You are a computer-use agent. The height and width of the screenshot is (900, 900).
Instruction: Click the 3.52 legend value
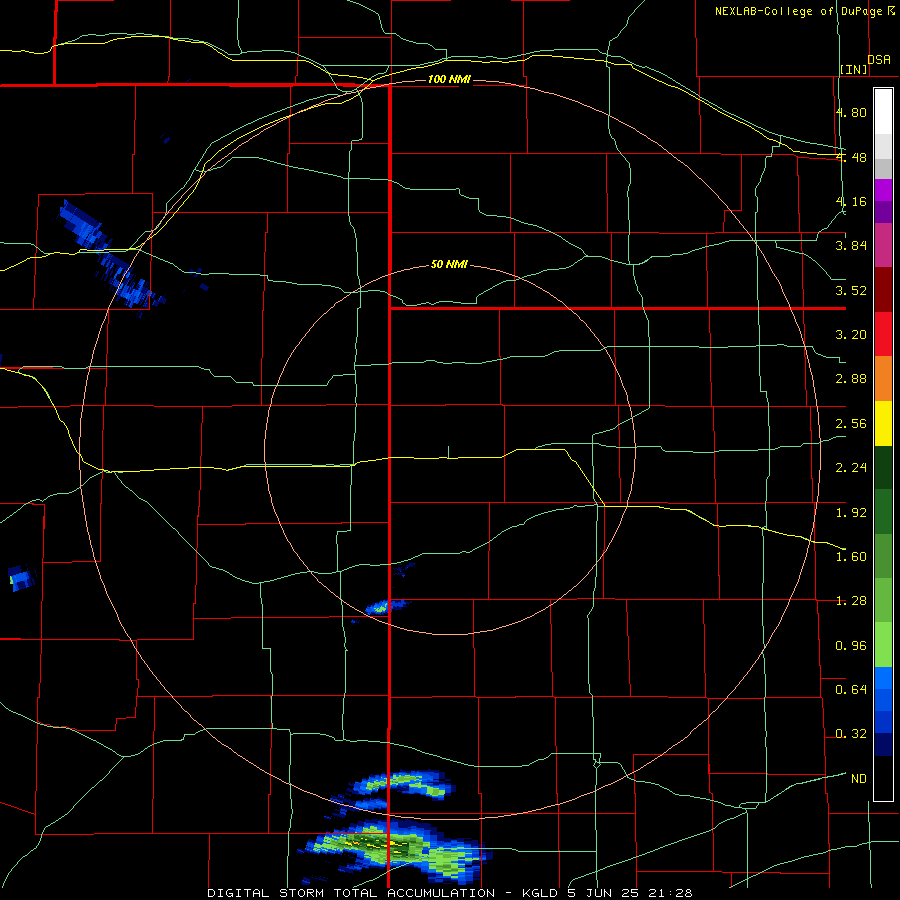click(851, 290)
